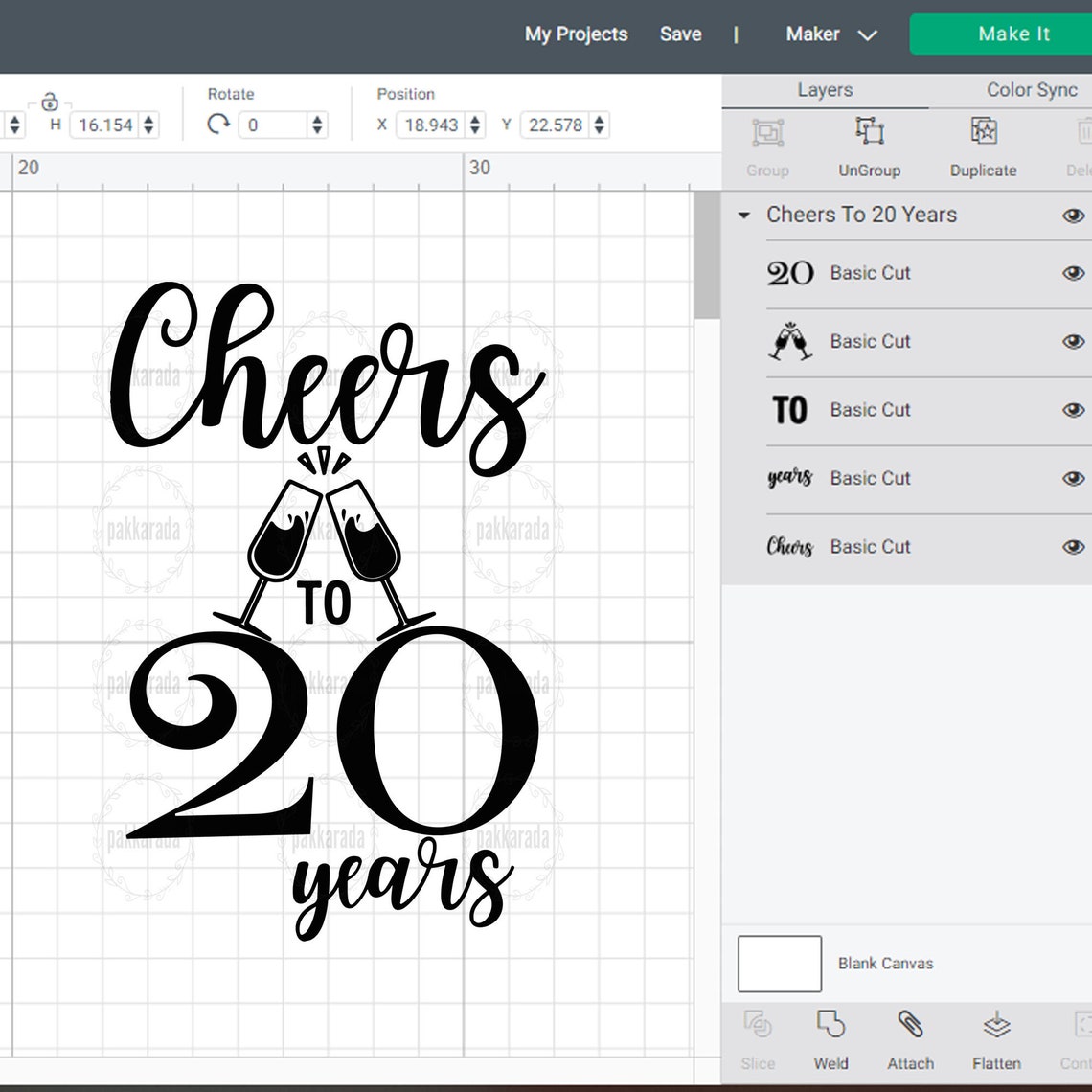Viewport: 1092px width, 1092px height.
Task: Open the Maker machine dropdown
Action: coord(830,34)
